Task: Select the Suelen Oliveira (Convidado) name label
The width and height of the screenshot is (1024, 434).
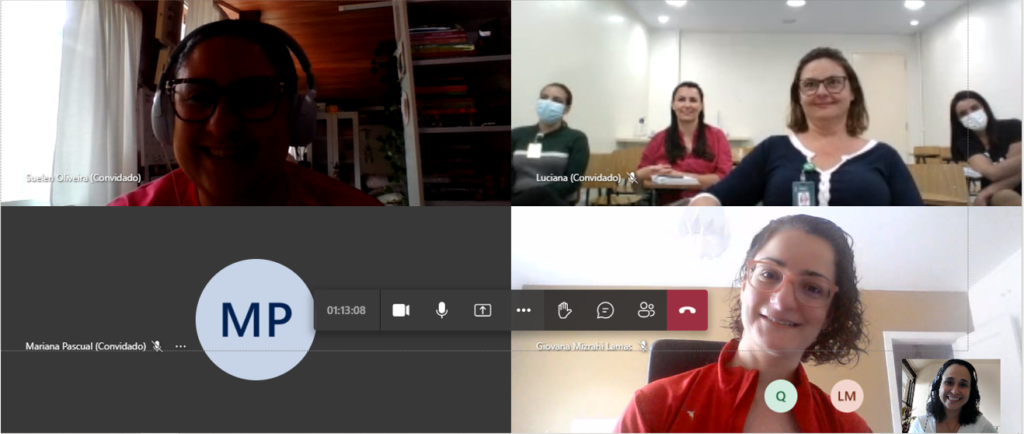Action: 84,178
